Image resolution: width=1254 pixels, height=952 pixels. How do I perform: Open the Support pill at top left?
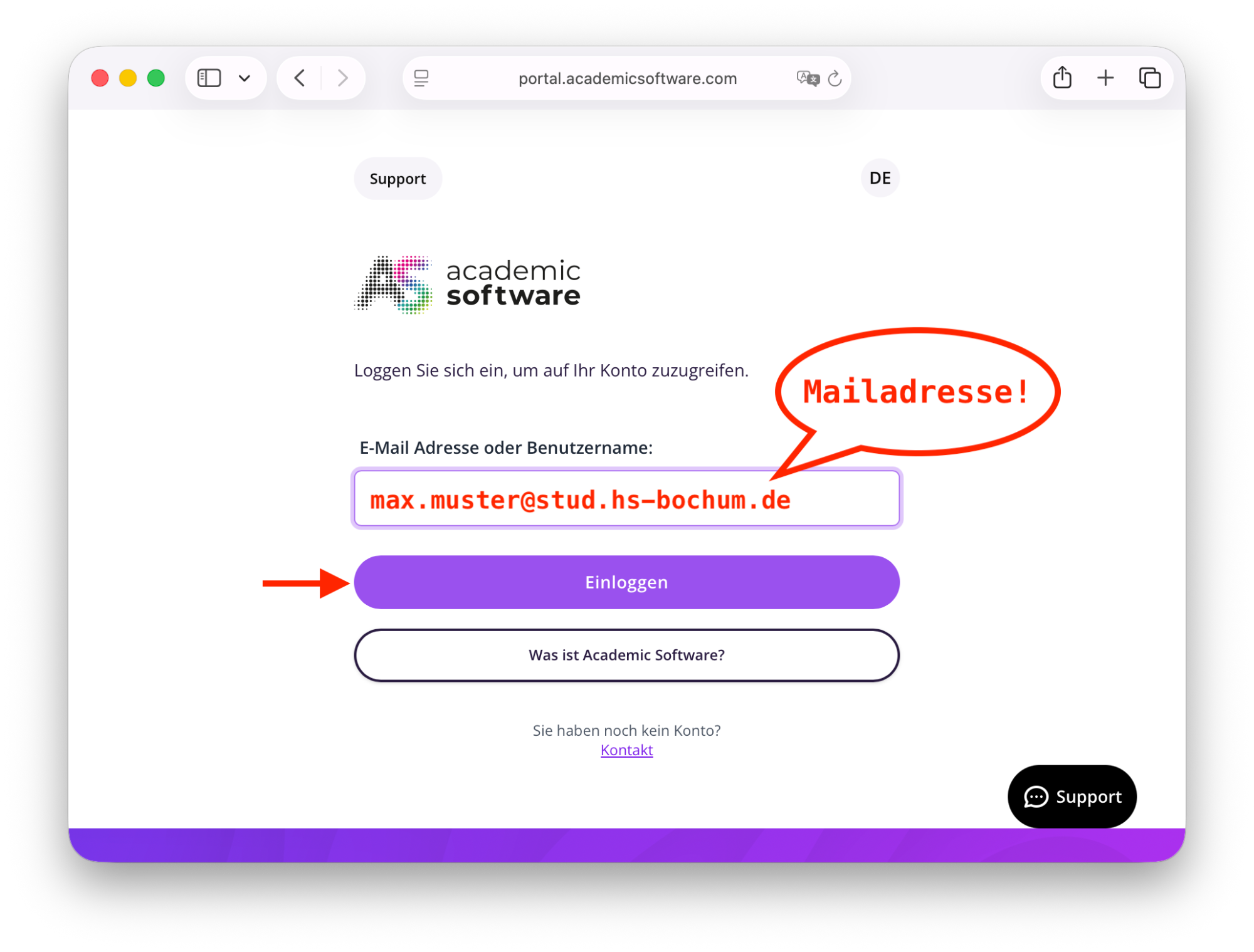click(x=398, y=179)
